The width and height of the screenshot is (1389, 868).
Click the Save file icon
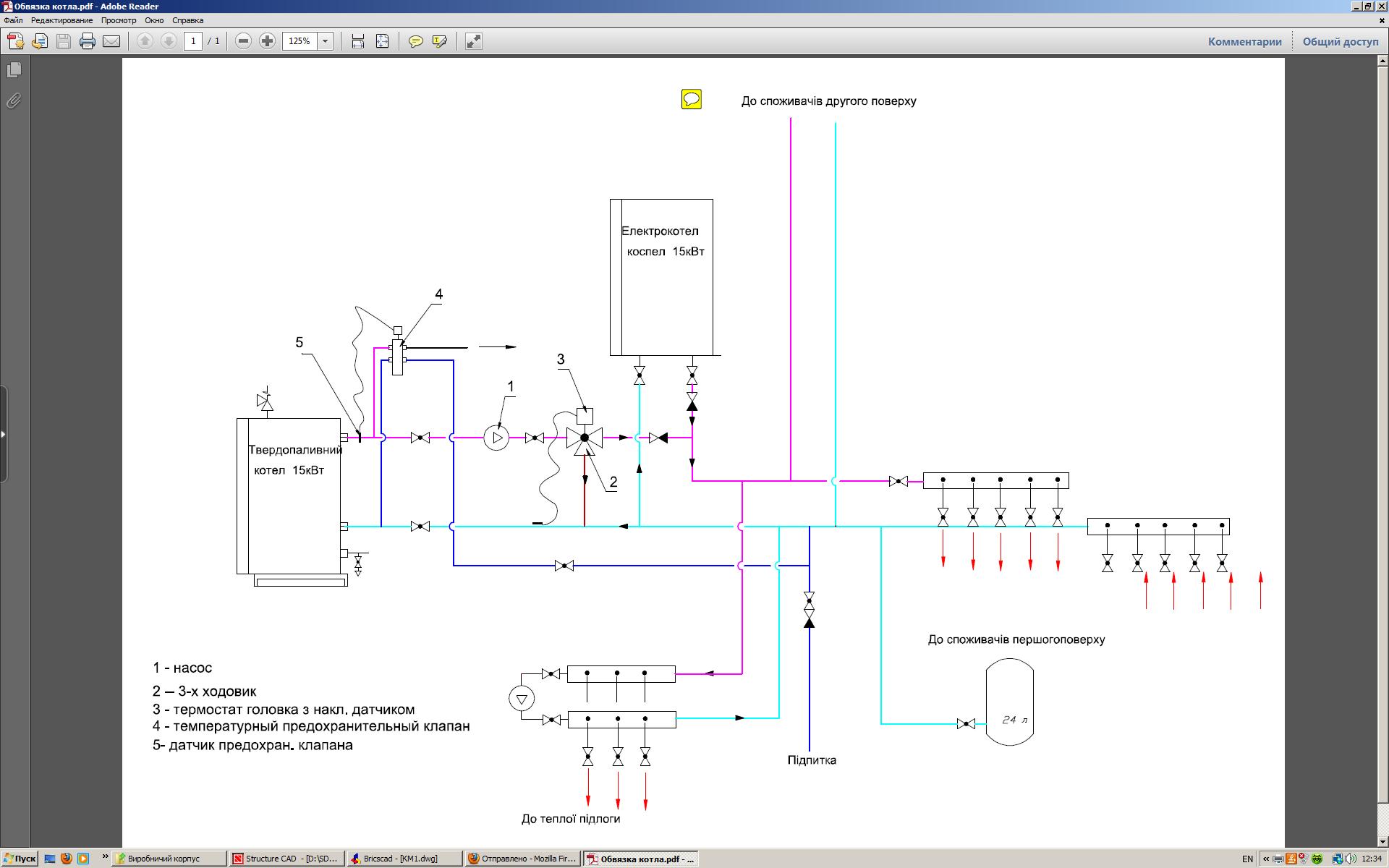[64, 41]
